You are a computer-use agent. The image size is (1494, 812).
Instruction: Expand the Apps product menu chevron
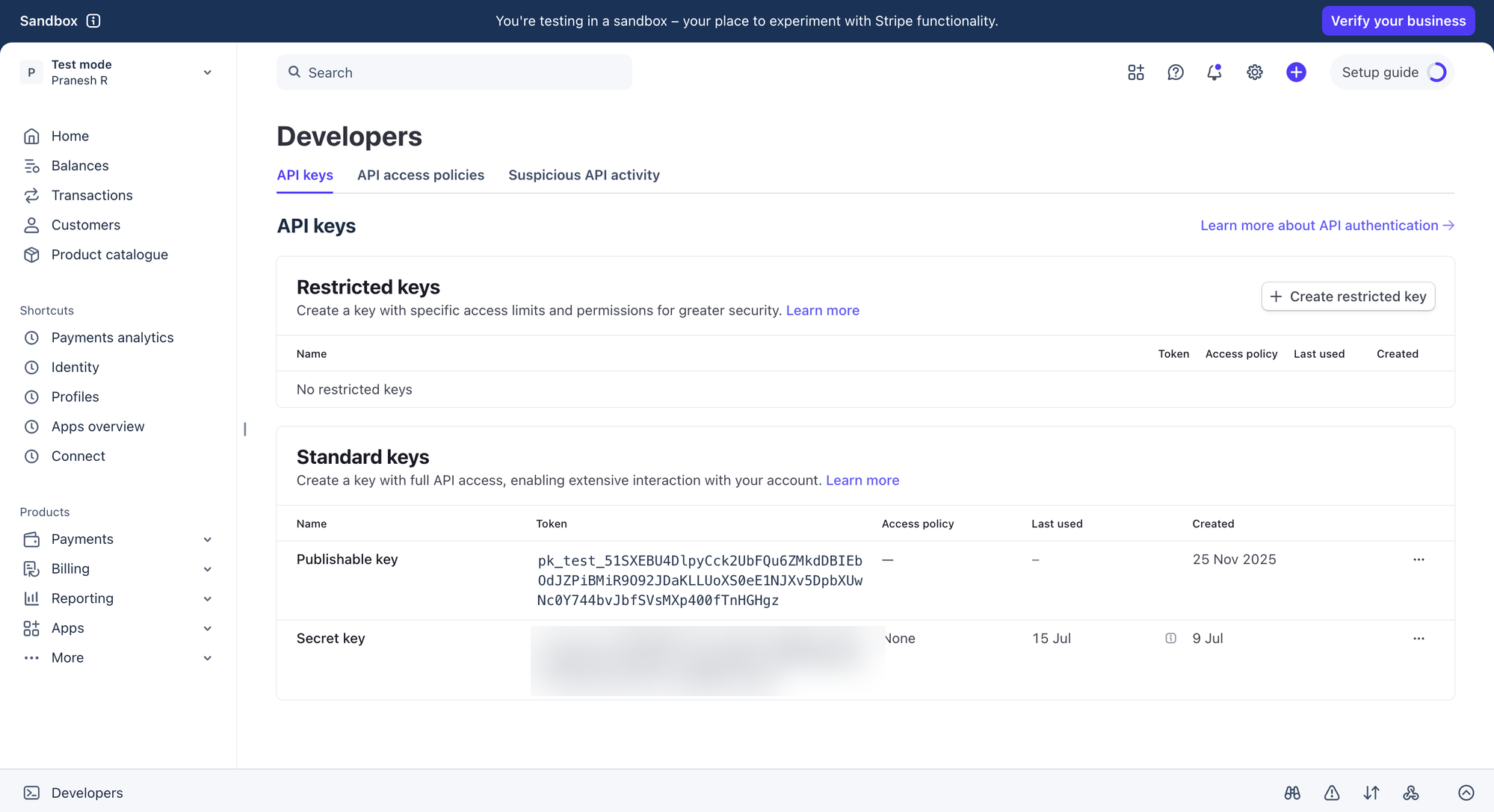[208, 628]
